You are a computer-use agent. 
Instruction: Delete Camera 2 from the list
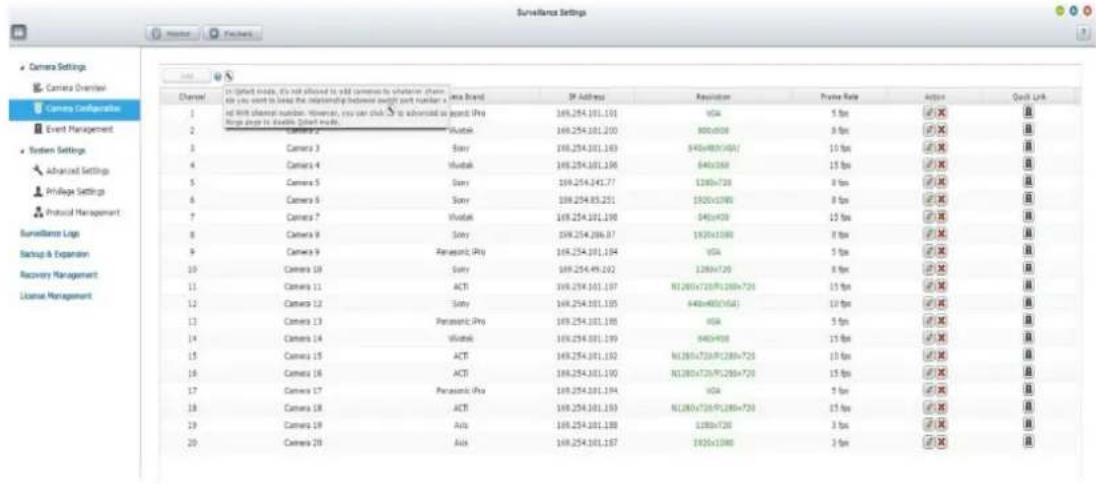(941, 129)
